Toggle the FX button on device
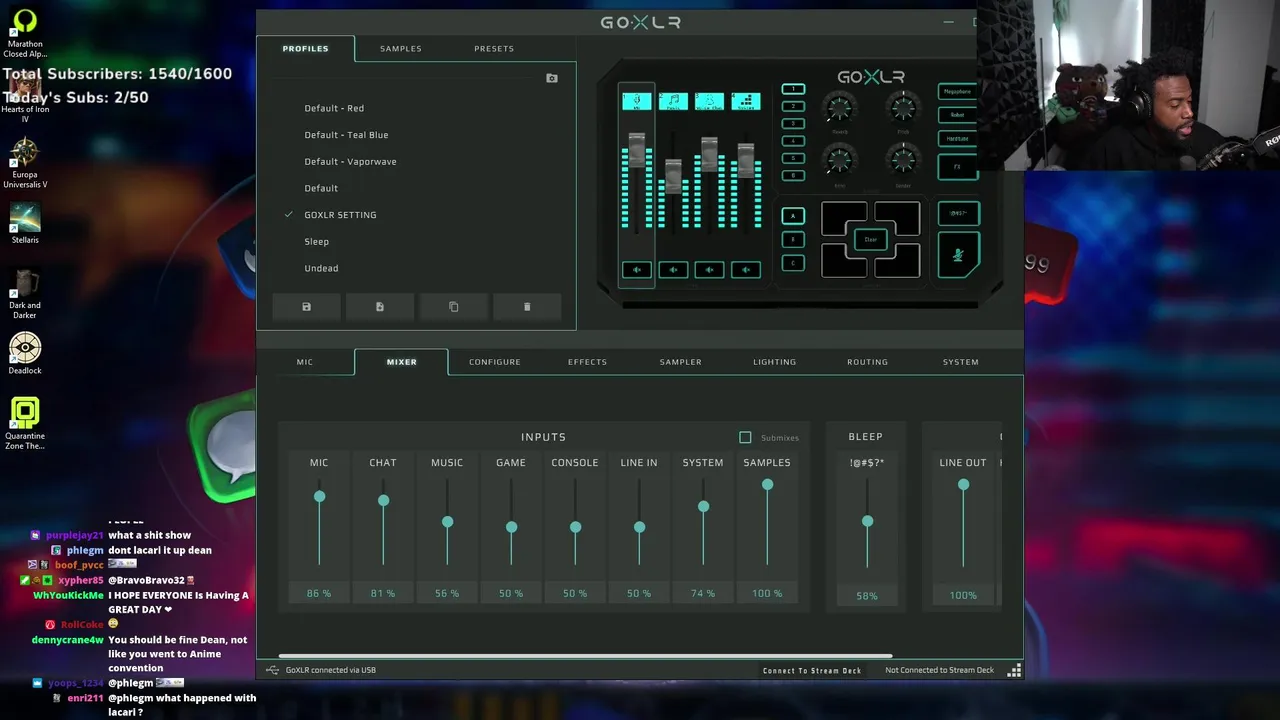 click(957, 166)
